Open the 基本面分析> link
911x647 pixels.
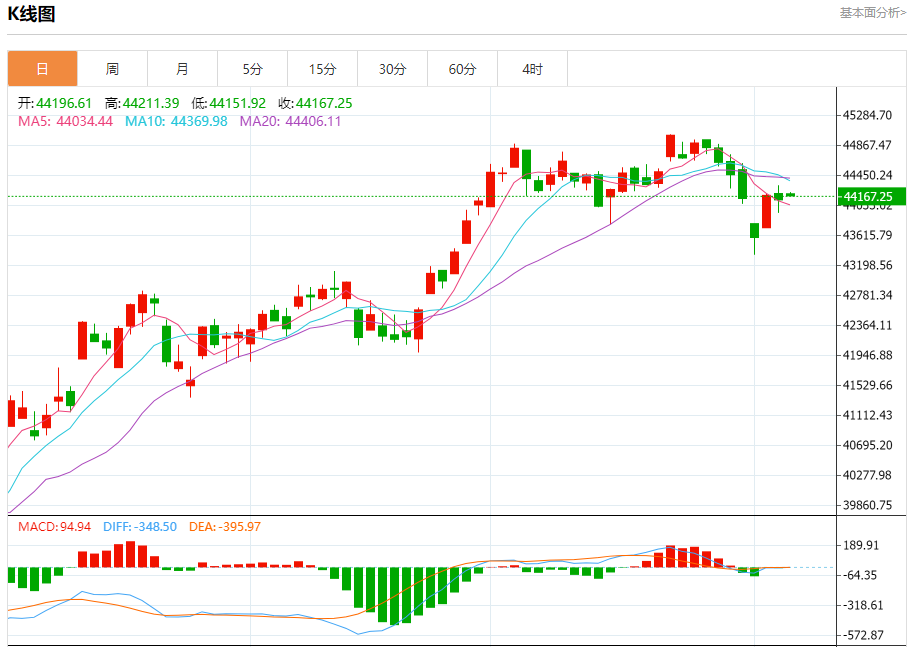pos(872,13)
